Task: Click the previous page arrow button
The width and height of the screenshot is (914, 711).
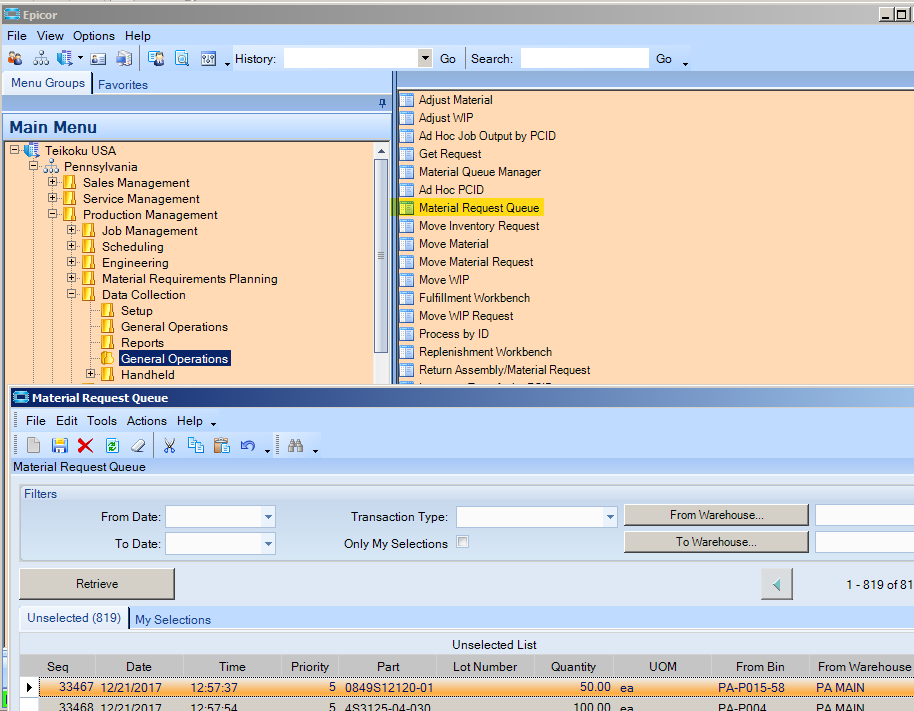Action: point(776,584)
